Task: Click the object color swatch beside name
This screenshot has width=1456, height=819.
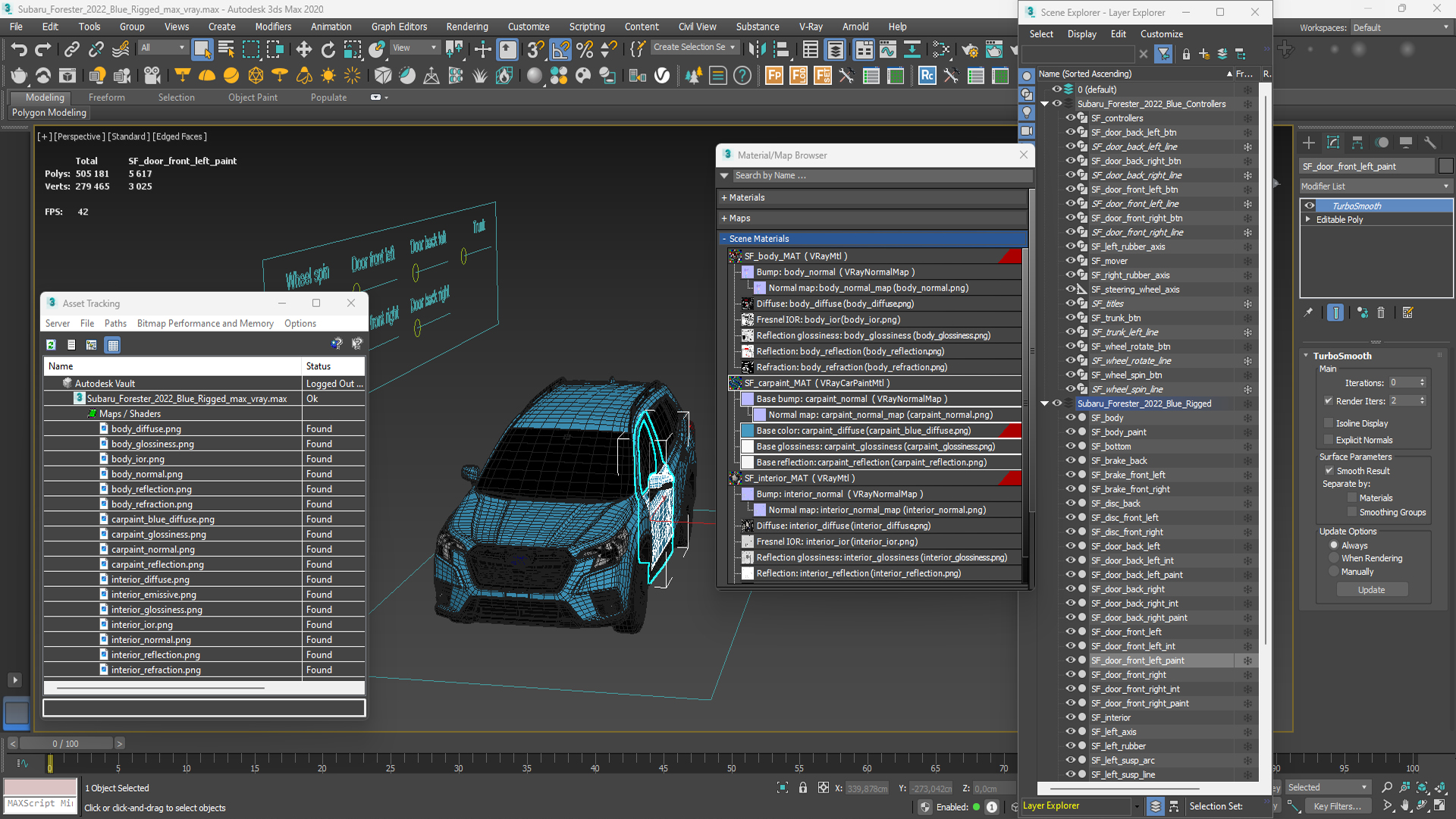Action: [x=1445, y=166]
